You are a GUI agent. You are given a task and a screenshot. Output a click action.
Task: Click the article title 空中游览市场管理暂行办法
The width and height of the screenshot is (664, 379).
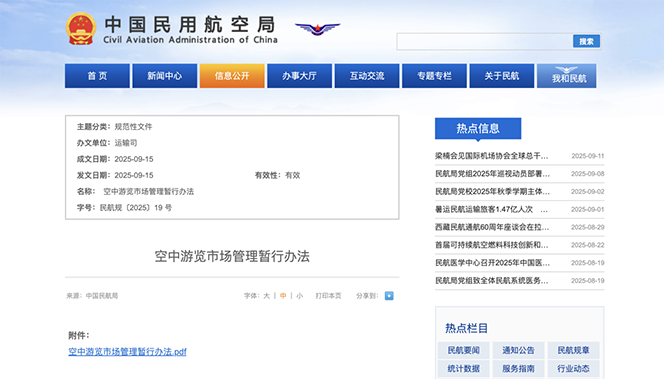click(x=232, y=256)
